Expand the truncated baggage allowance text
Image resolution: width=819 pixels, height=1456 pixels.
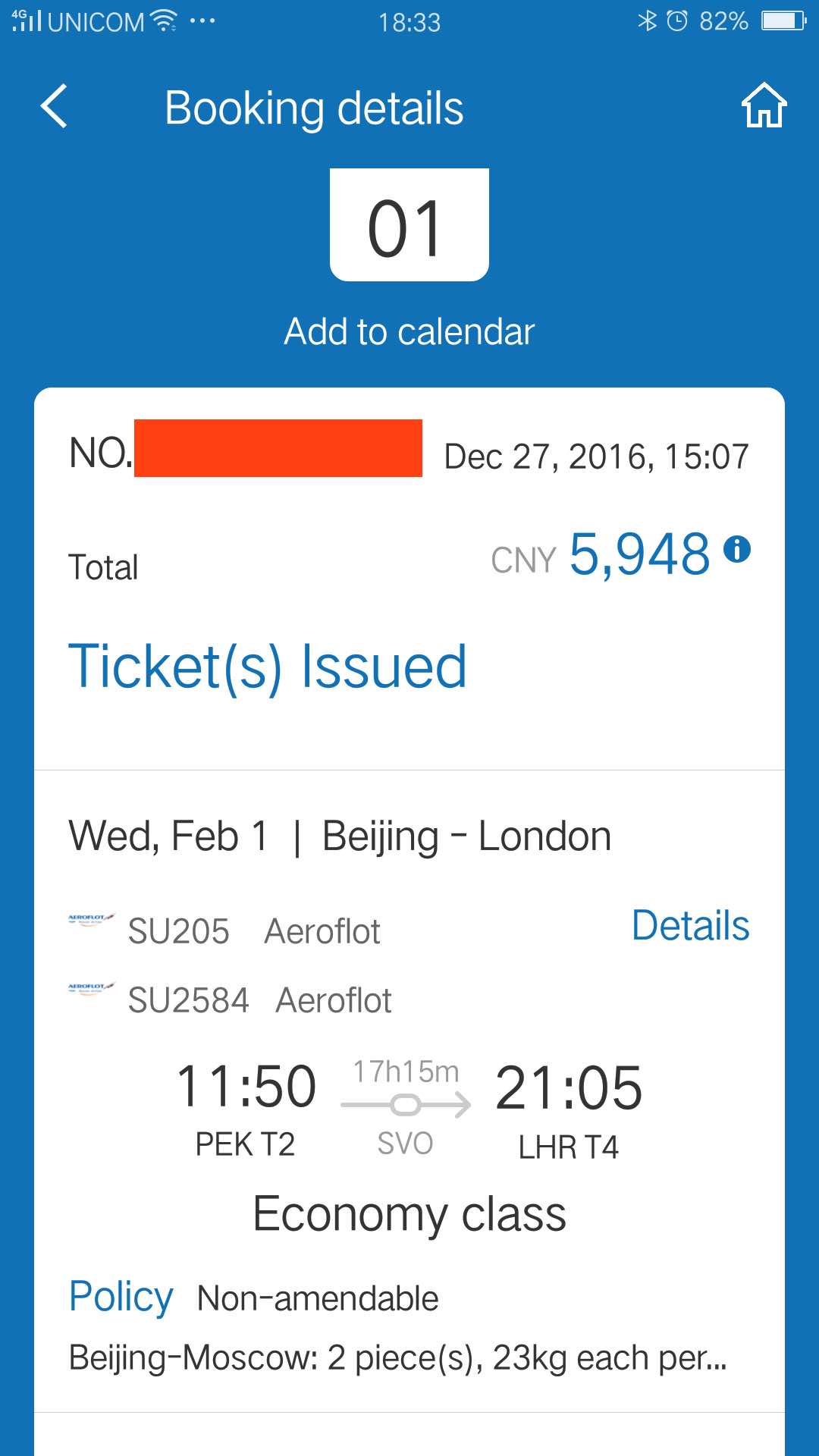coord(400,1359)
